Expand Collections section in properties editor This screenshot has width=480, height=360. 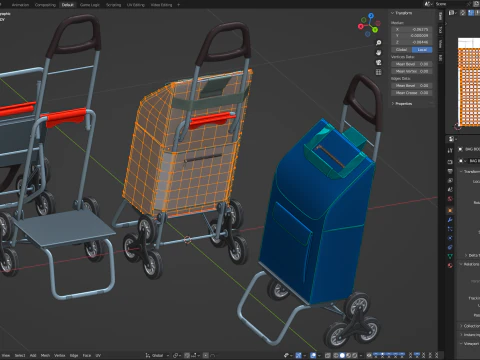[x=470, y=326]
